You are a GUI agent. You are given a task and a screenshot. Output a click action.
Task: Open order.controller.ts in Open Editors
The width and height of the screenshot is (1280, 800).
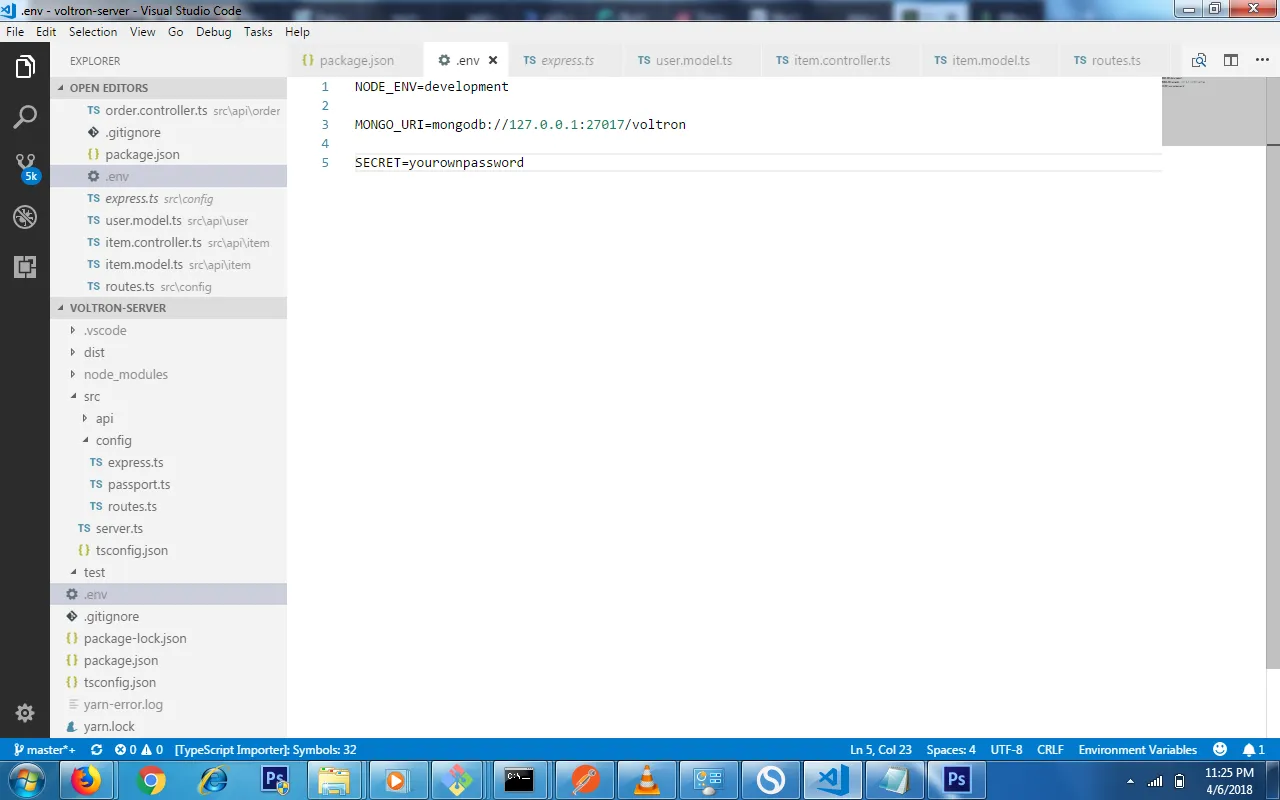pyautogui.click(x=168, y=110)
